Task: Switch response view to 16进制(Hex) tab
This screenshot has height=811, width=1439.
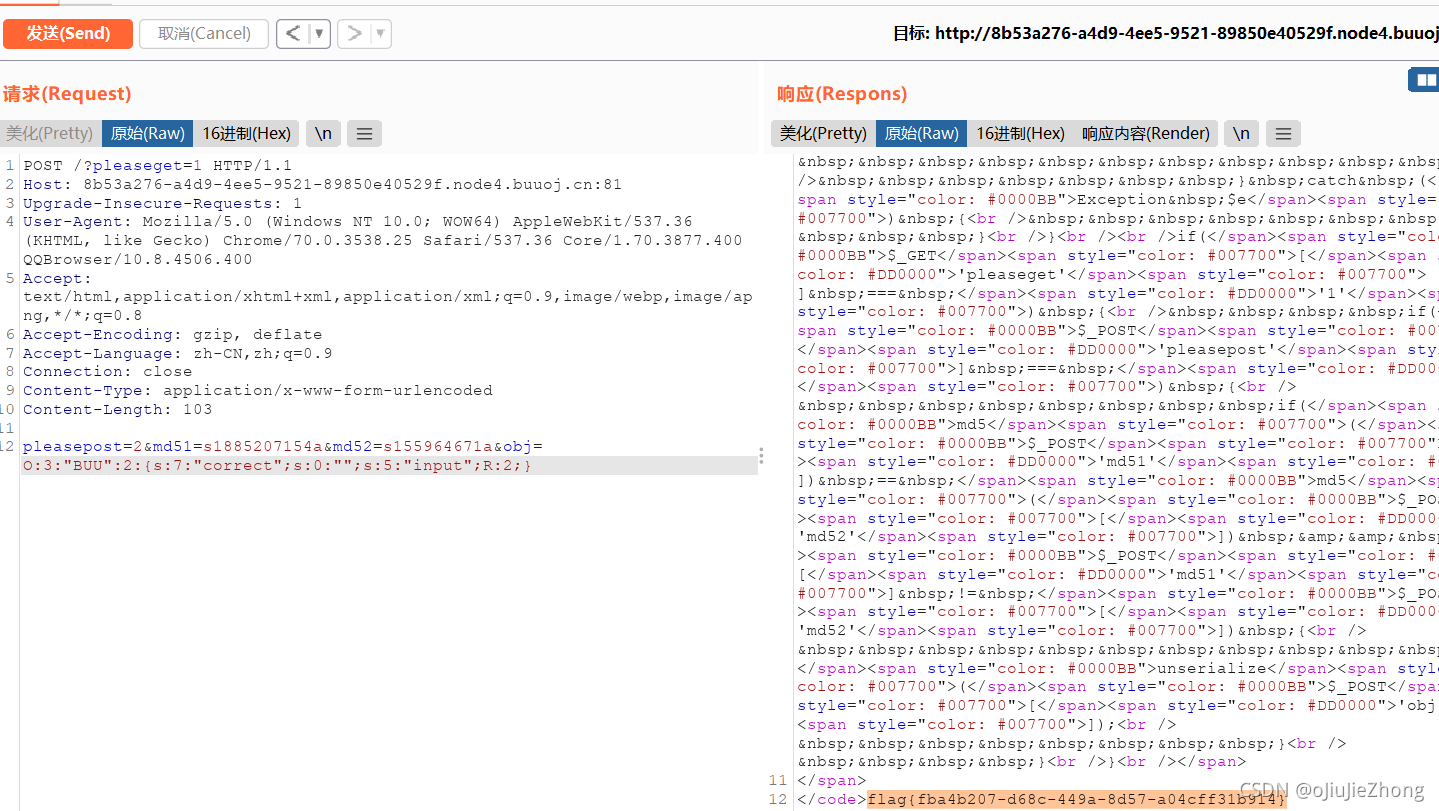Action: pyautogui.click(x=1020, y=133)
